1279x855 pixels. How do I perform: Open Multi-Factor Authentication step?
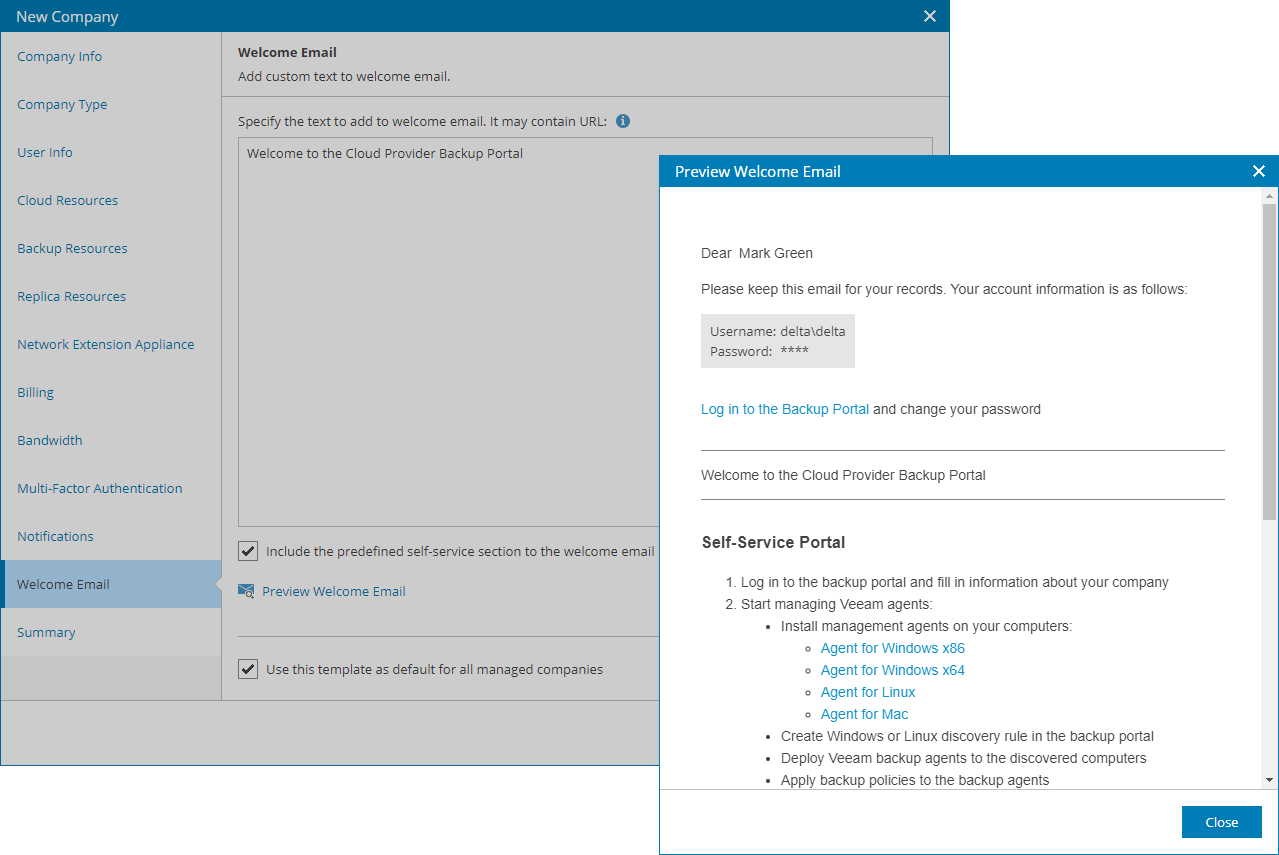(111, 488)
